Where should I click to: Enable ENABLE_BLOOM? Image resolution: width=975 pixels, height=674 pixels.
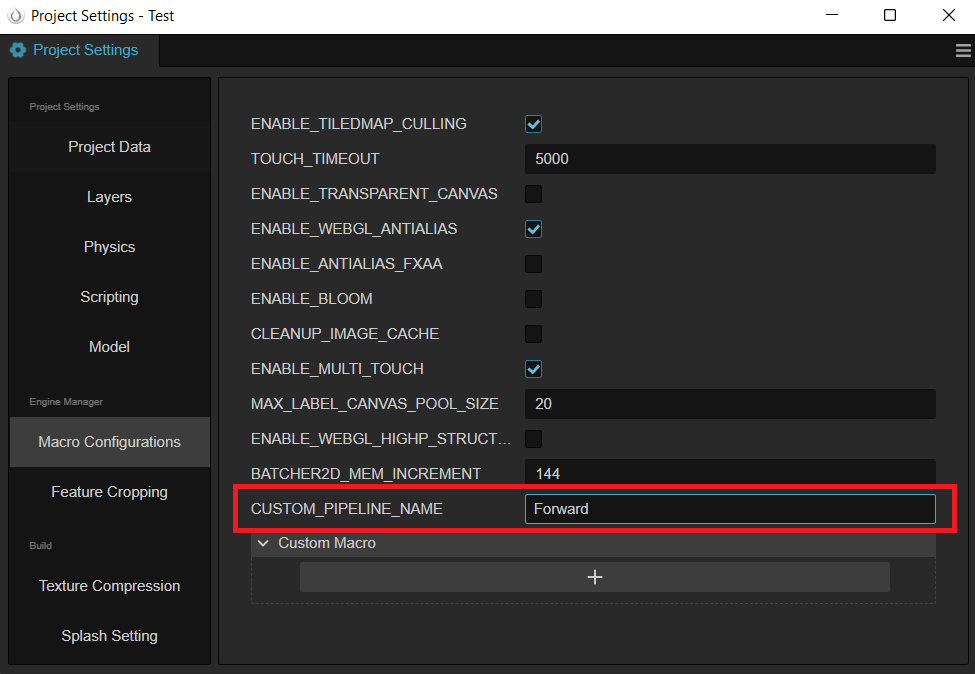(x=533, y=298)
